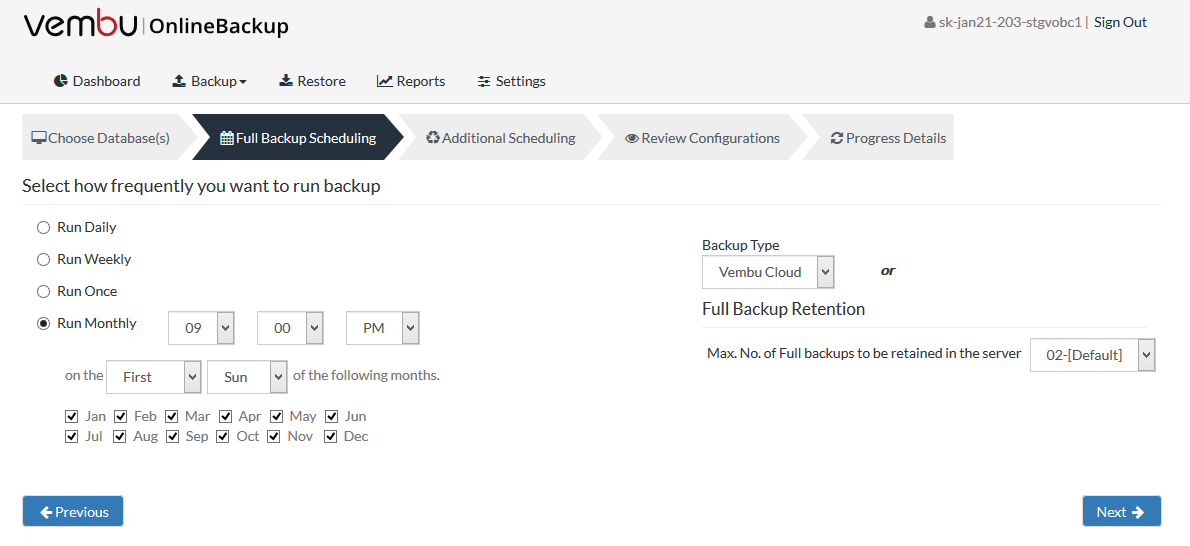Open the full backup retention count dropdown

1092,355
